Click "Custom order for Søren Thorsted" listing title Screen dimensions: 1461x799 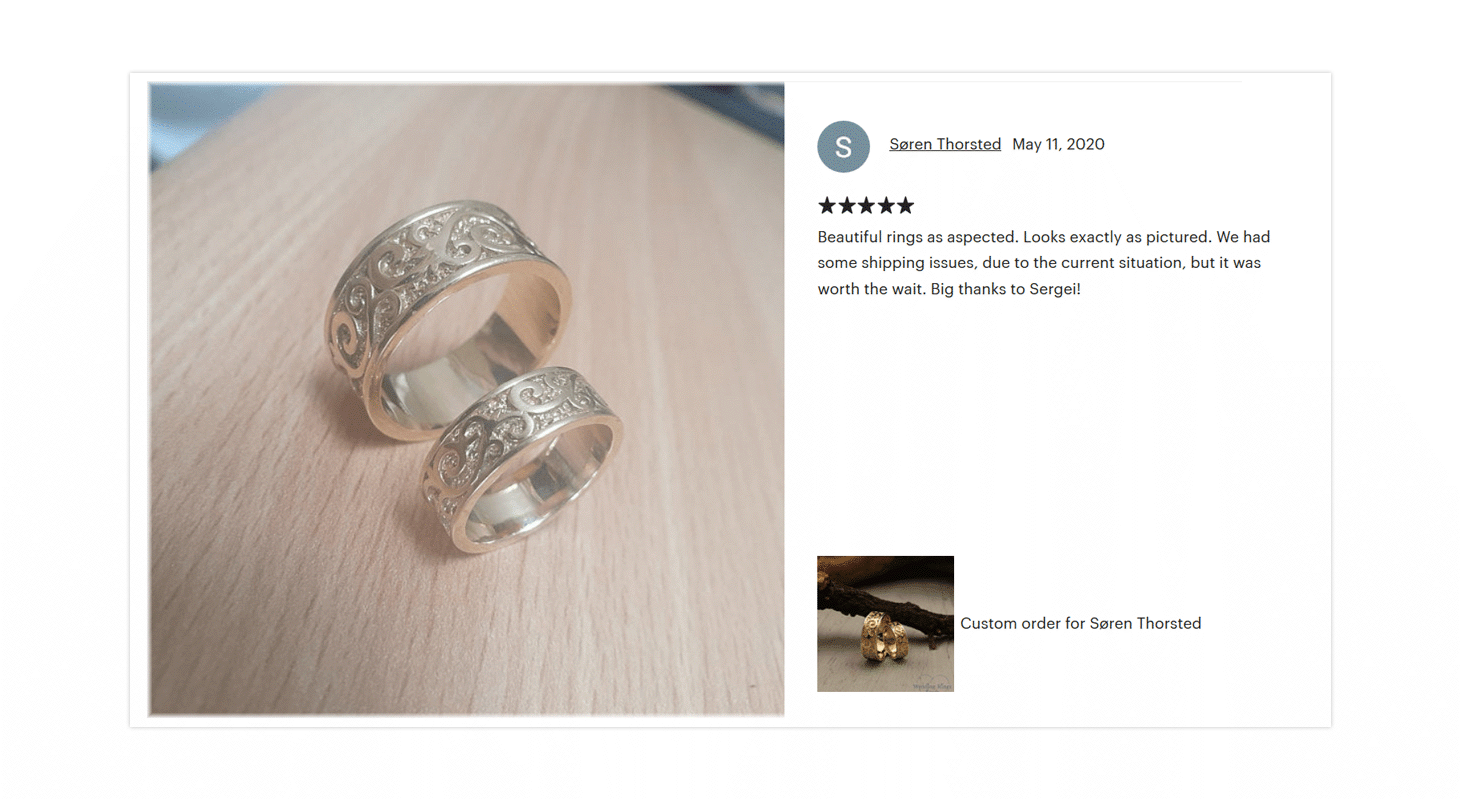coord(1080,624)
